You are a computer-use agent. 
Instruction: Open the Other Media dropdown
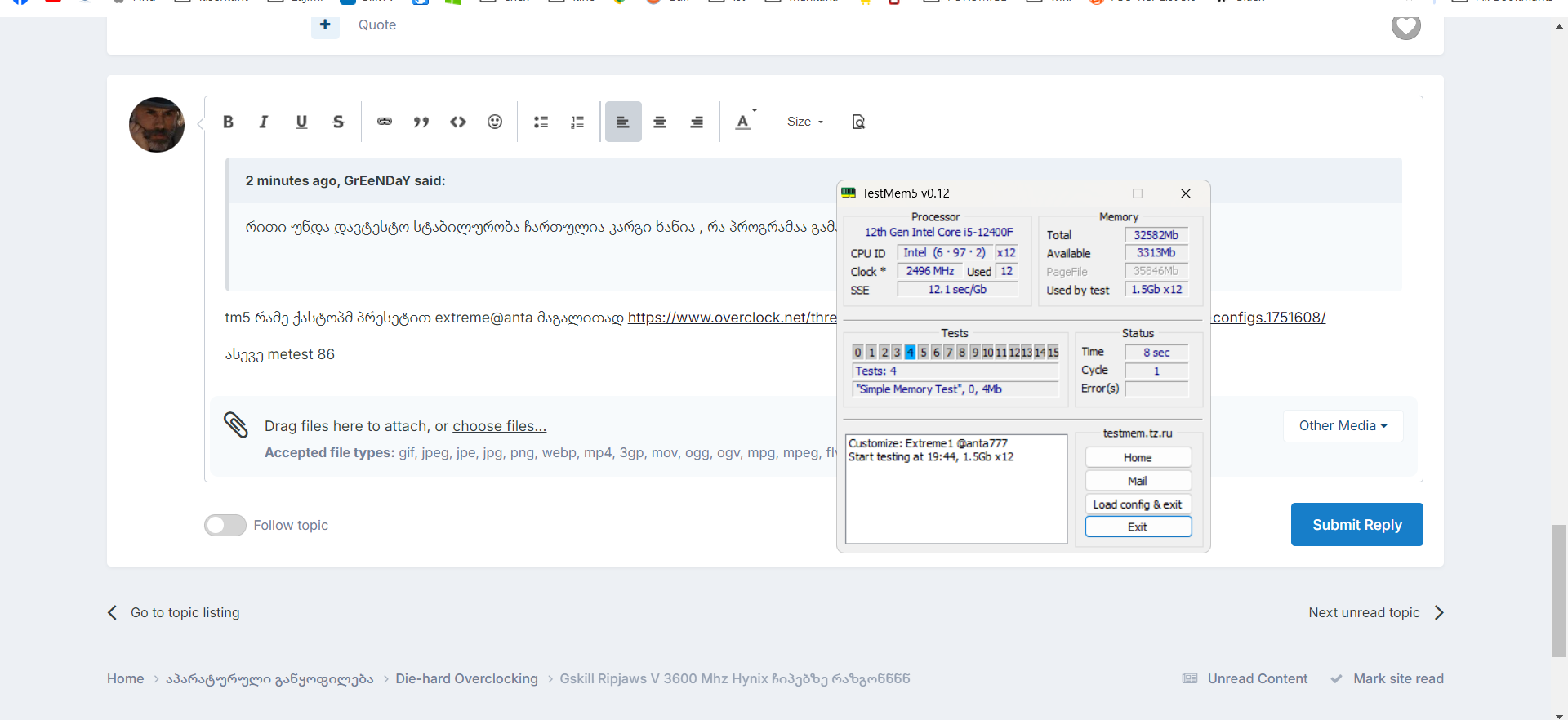point(1343,426)
